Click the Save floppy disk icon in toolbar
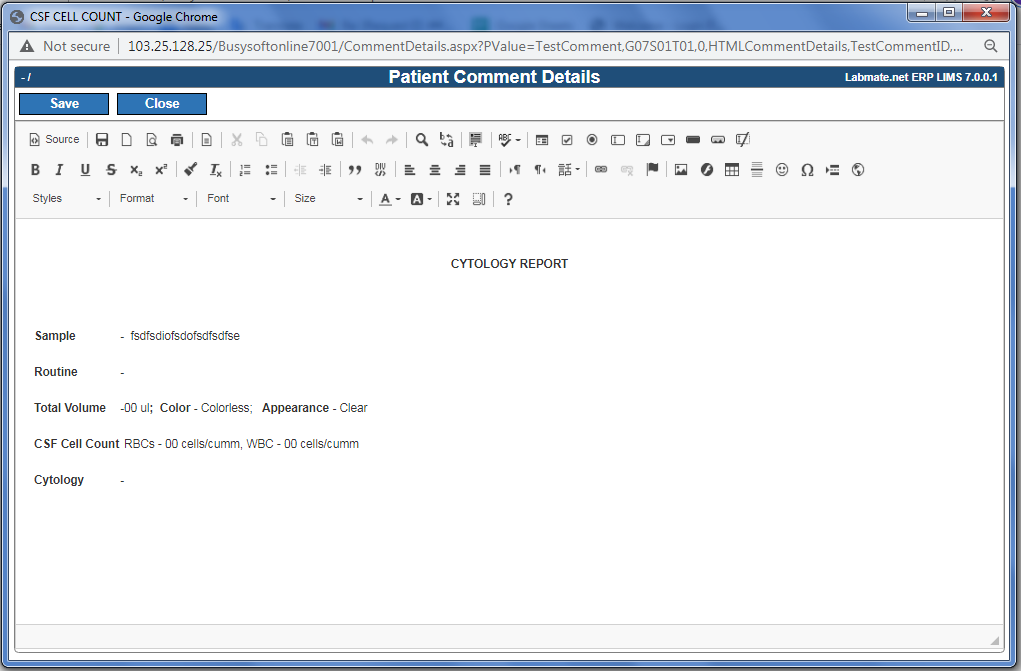The width and height of the screenshot is (1021, 671). click(102, 139)
